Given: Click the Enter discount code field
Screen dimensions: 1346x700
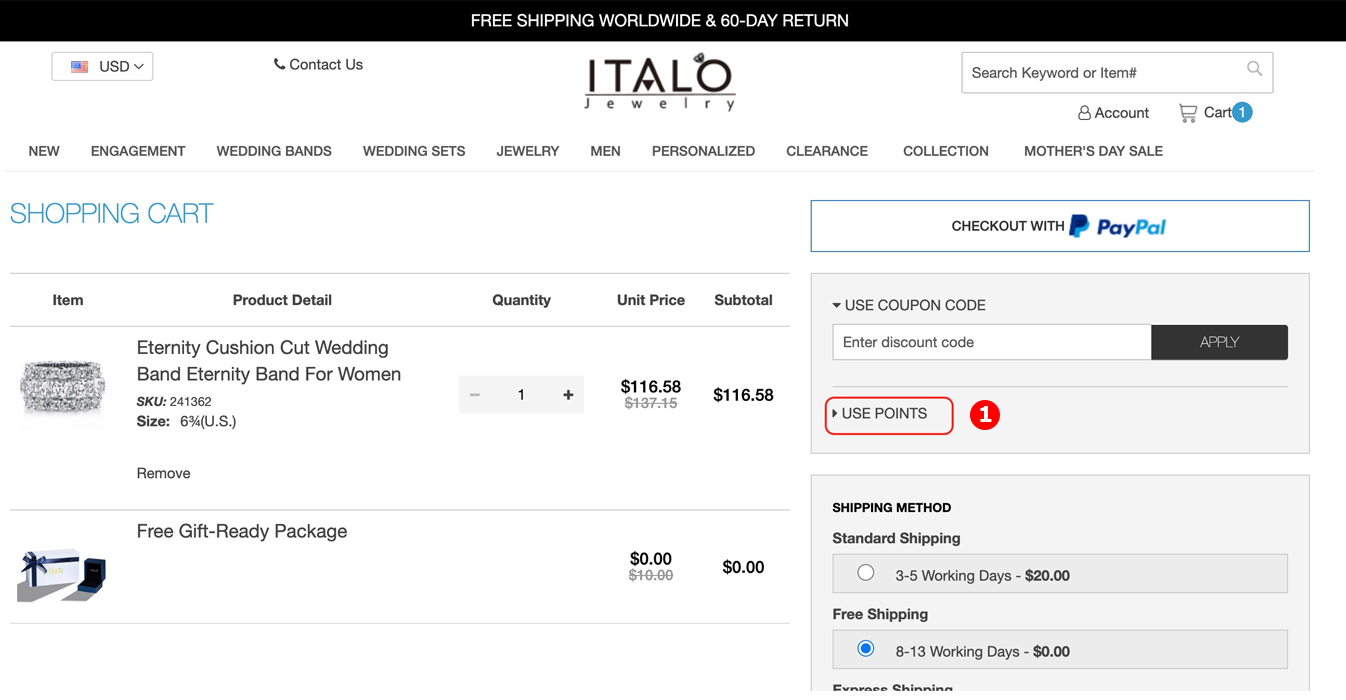Looking at the screenshot, I should point(991,342).
